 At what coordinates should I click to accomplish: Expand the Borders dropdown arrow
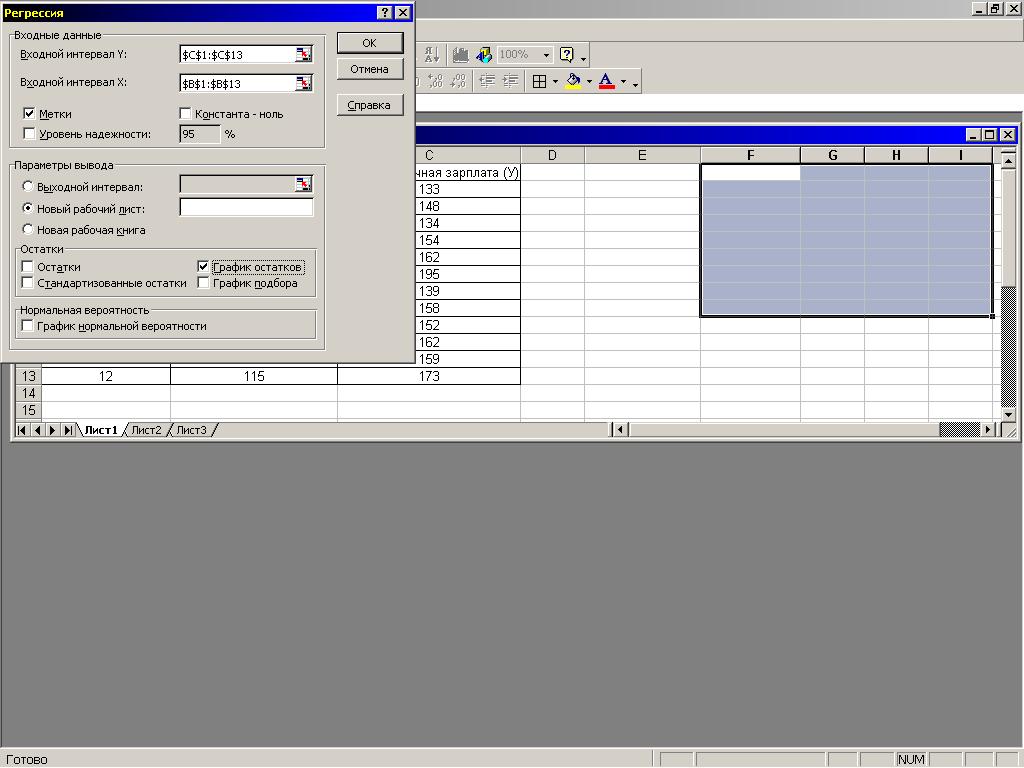[x=555, y=82]
